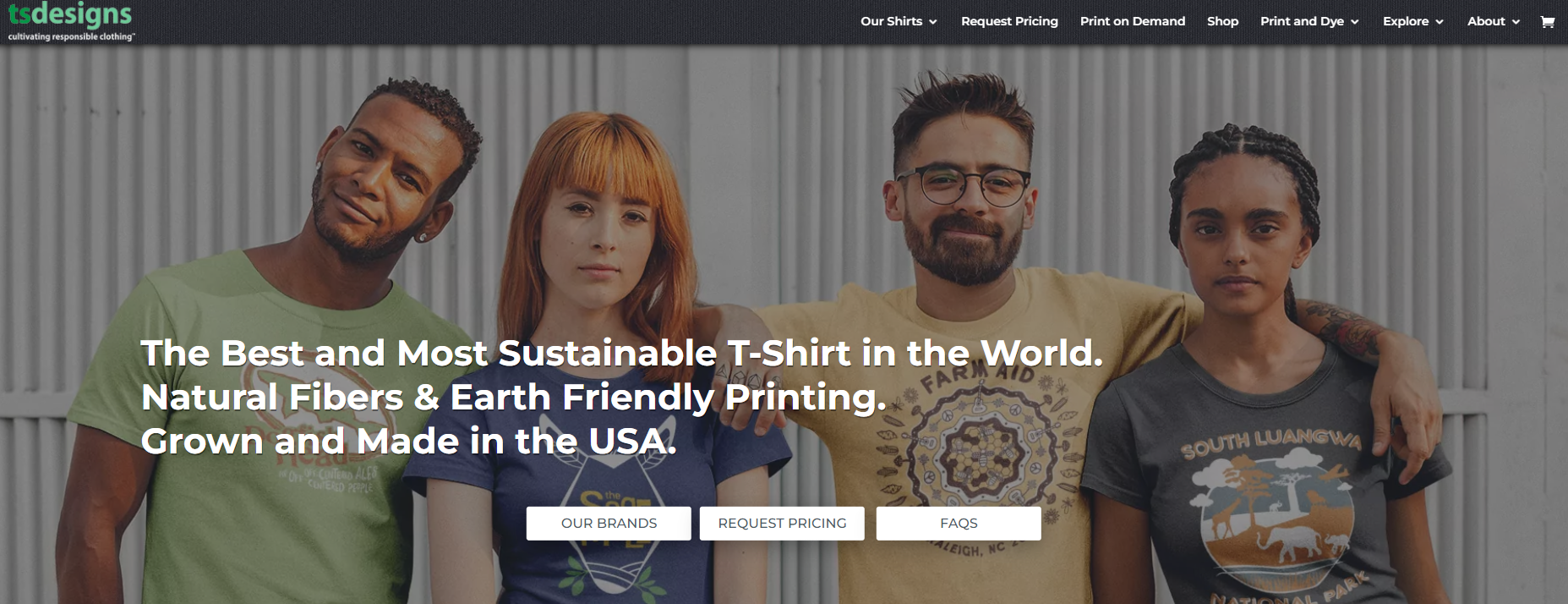
Task: Open the Request Pricing nav link
Action: point(1009,21)
